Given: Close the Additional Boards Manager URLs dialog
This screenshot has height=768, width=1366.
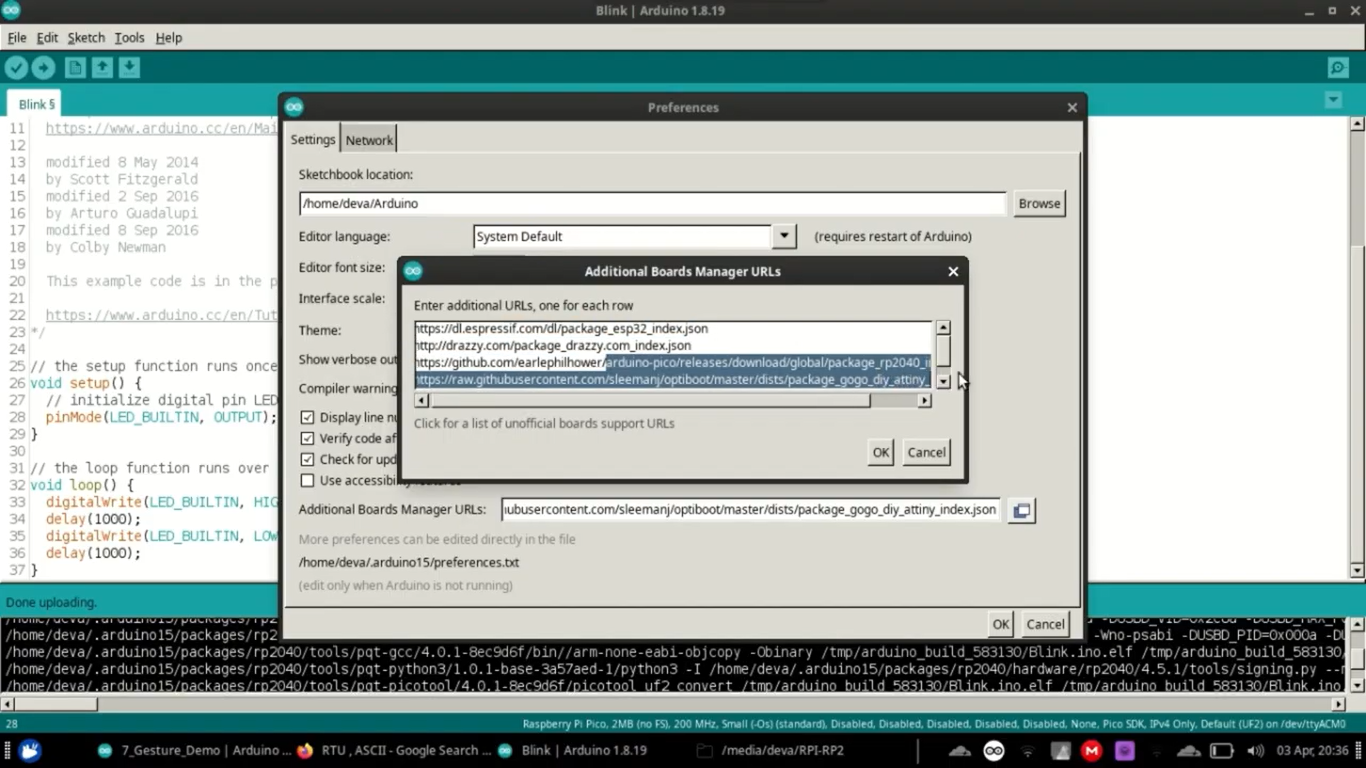Looking at the screenshot, I should 953,271.
